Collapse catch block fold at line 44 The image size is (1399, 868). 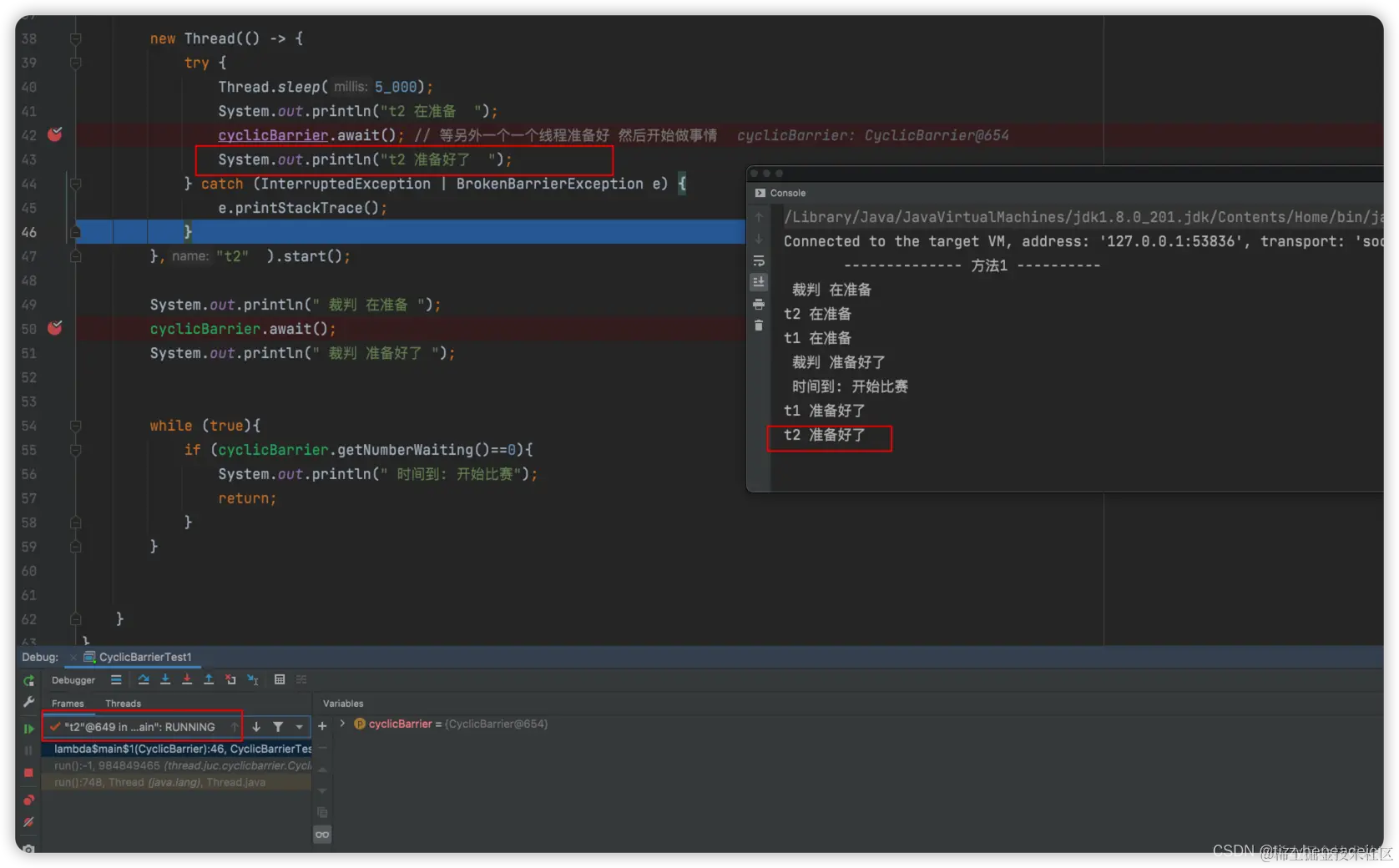(76, 184)
